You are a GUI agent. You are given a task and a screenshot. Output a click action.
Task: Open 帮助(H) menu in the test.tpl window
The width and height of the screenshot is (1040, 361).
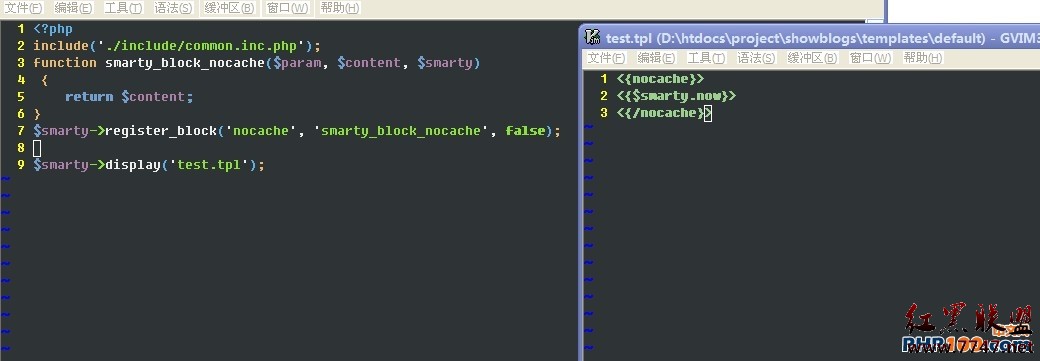click(923, 58)
